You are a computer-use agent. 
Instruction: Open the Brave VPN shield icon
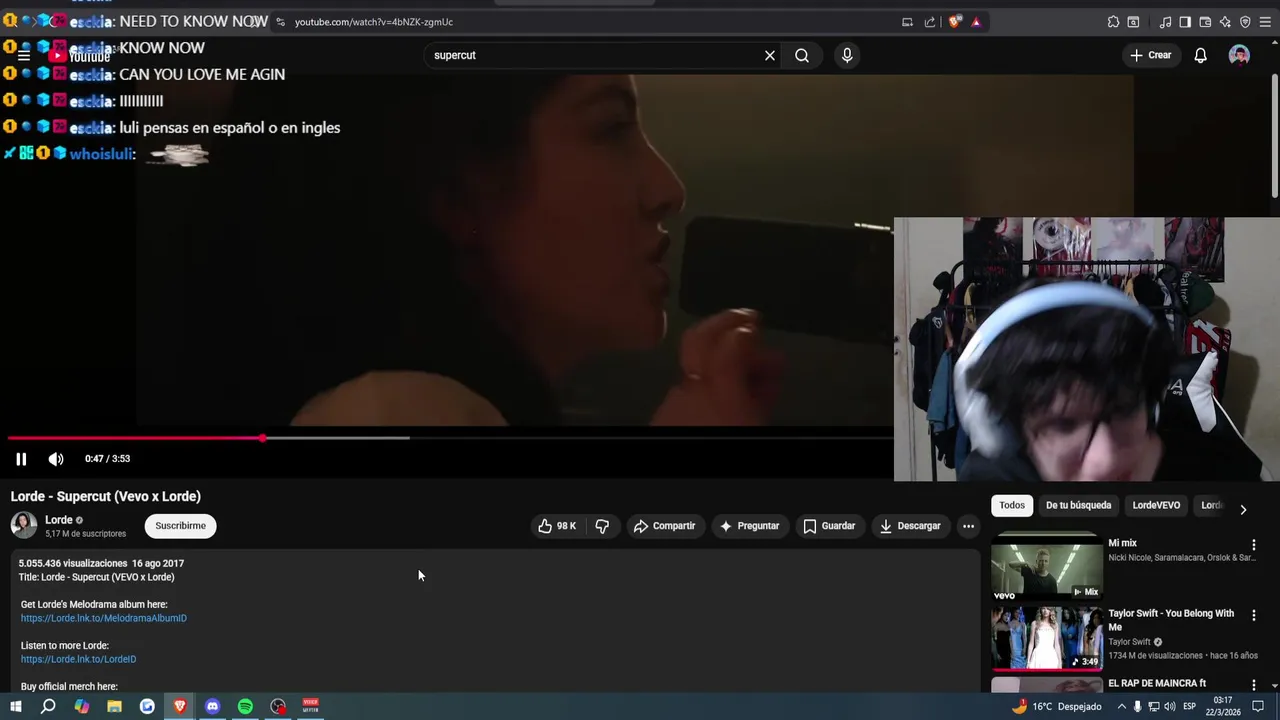point(1245,22)
